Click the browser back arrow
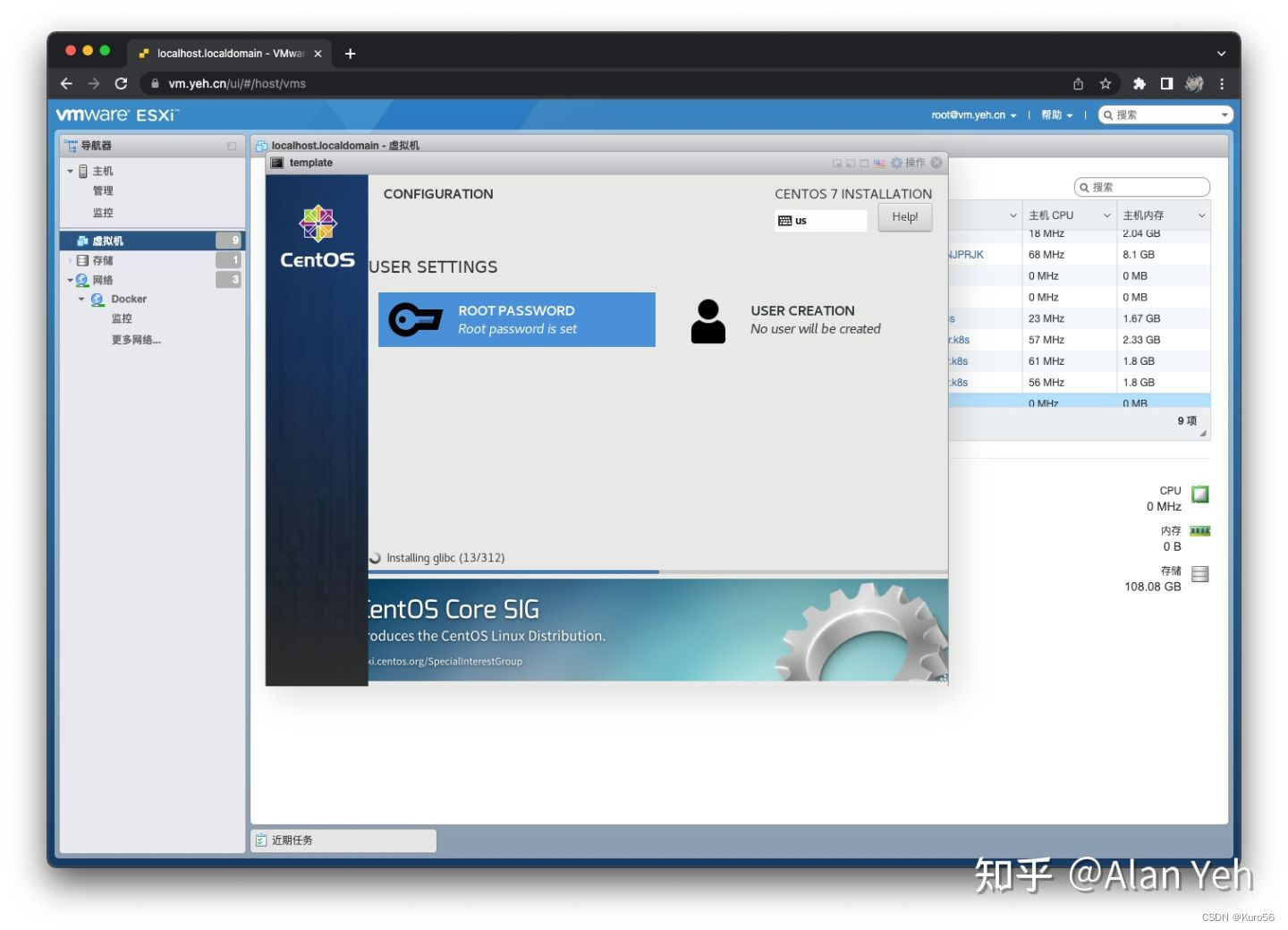 (66, 83)
